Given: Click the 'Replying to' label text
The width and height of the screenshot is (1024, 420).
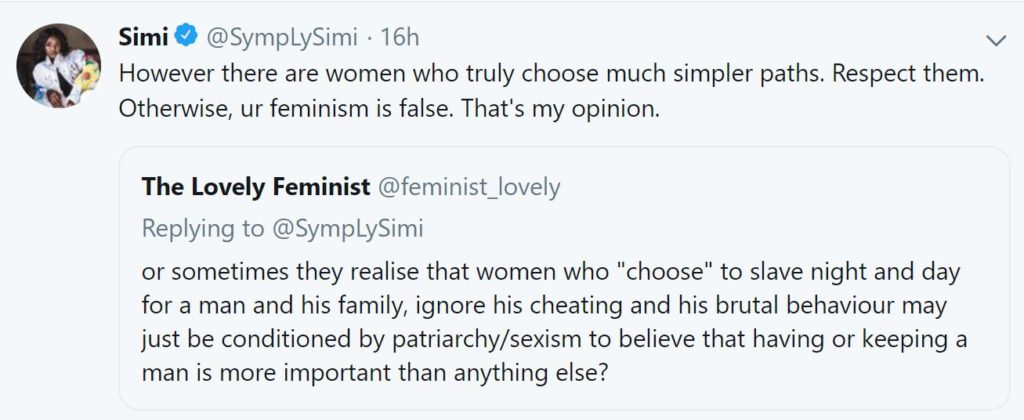Looking at the screenshot, I should 203,229.
